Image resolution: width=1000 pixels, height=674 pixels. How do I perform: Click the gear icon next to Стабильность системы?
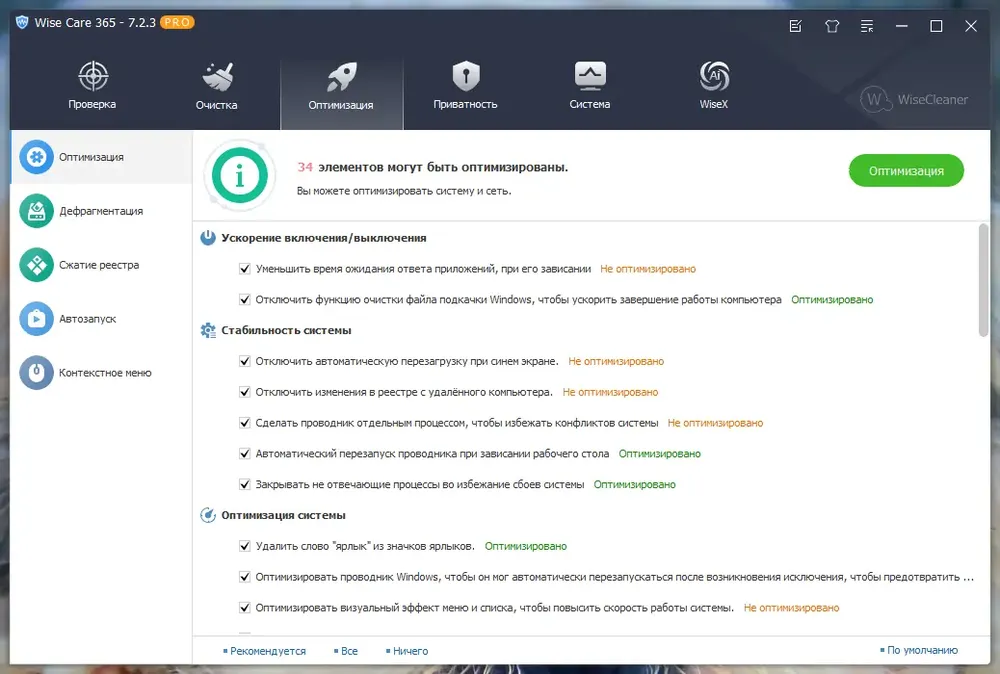coord(208,330)
